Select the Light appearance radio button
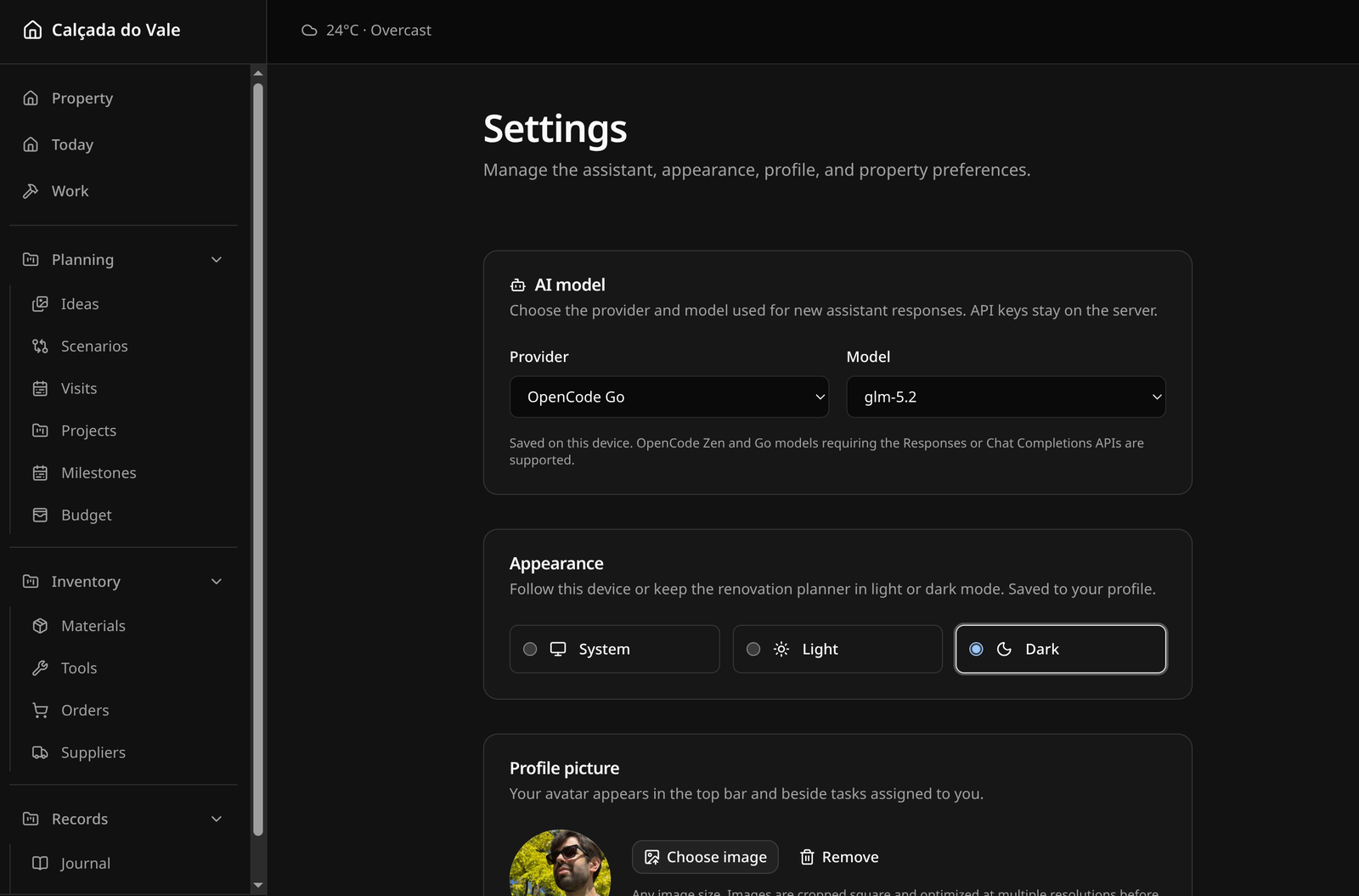The height and width of the screenshot is (896, 1359). 753,649
